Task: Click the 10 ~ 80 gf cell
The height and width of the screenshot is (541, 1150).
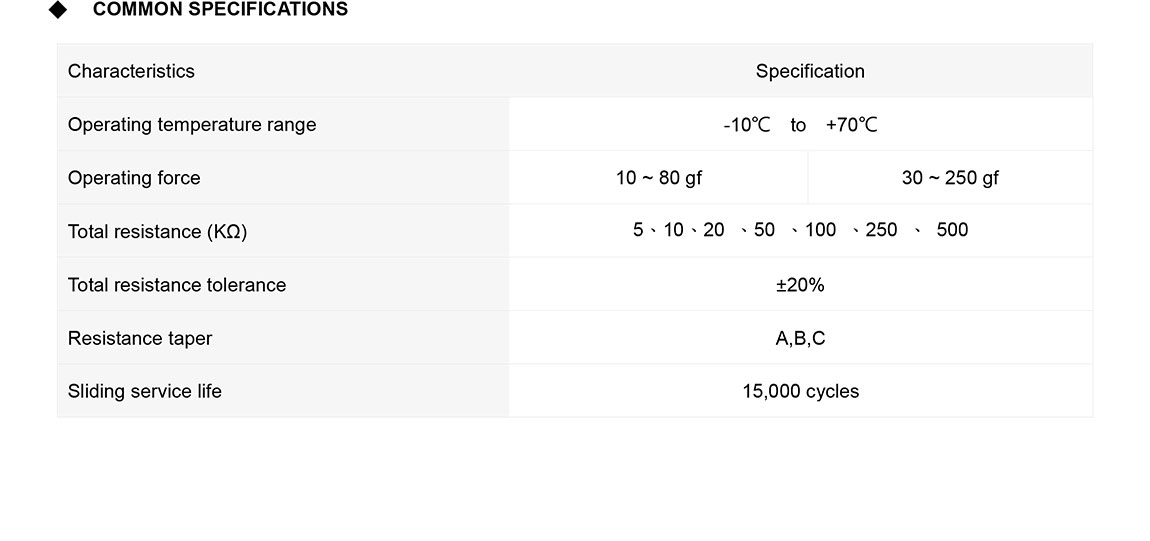Action: (x=659, y=178)
